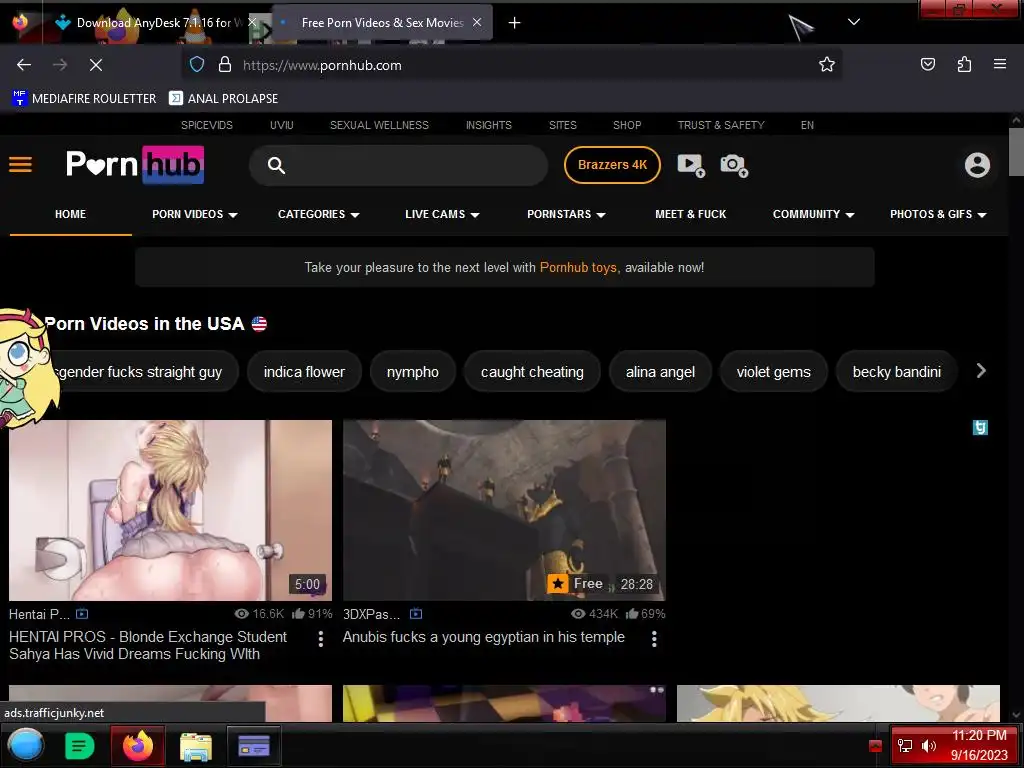List all tabs with the chevron
Image resolution: width=1024 pixels, height=768 pixels.
[x=853, y=22]
